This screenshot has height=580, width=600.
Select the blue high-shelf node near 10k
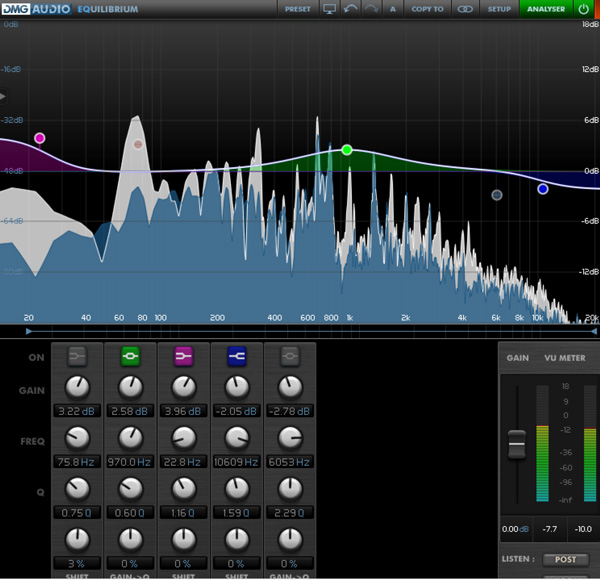point(543,189)
